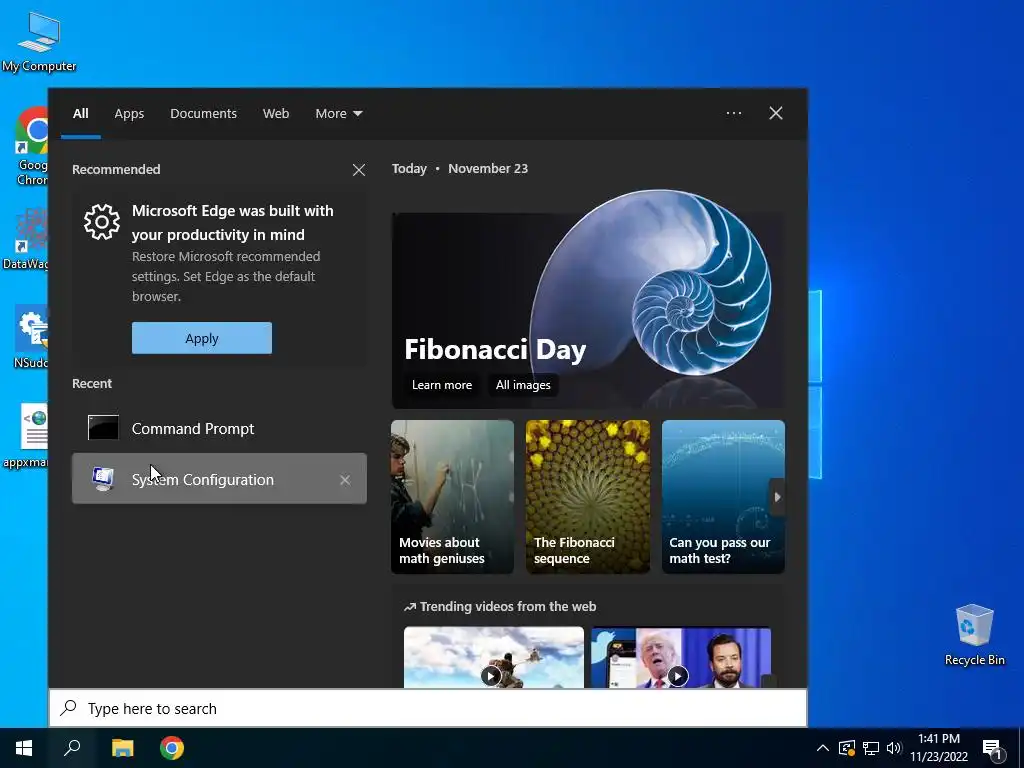Open the Recycle Bin on the desktop

(974, 635)
